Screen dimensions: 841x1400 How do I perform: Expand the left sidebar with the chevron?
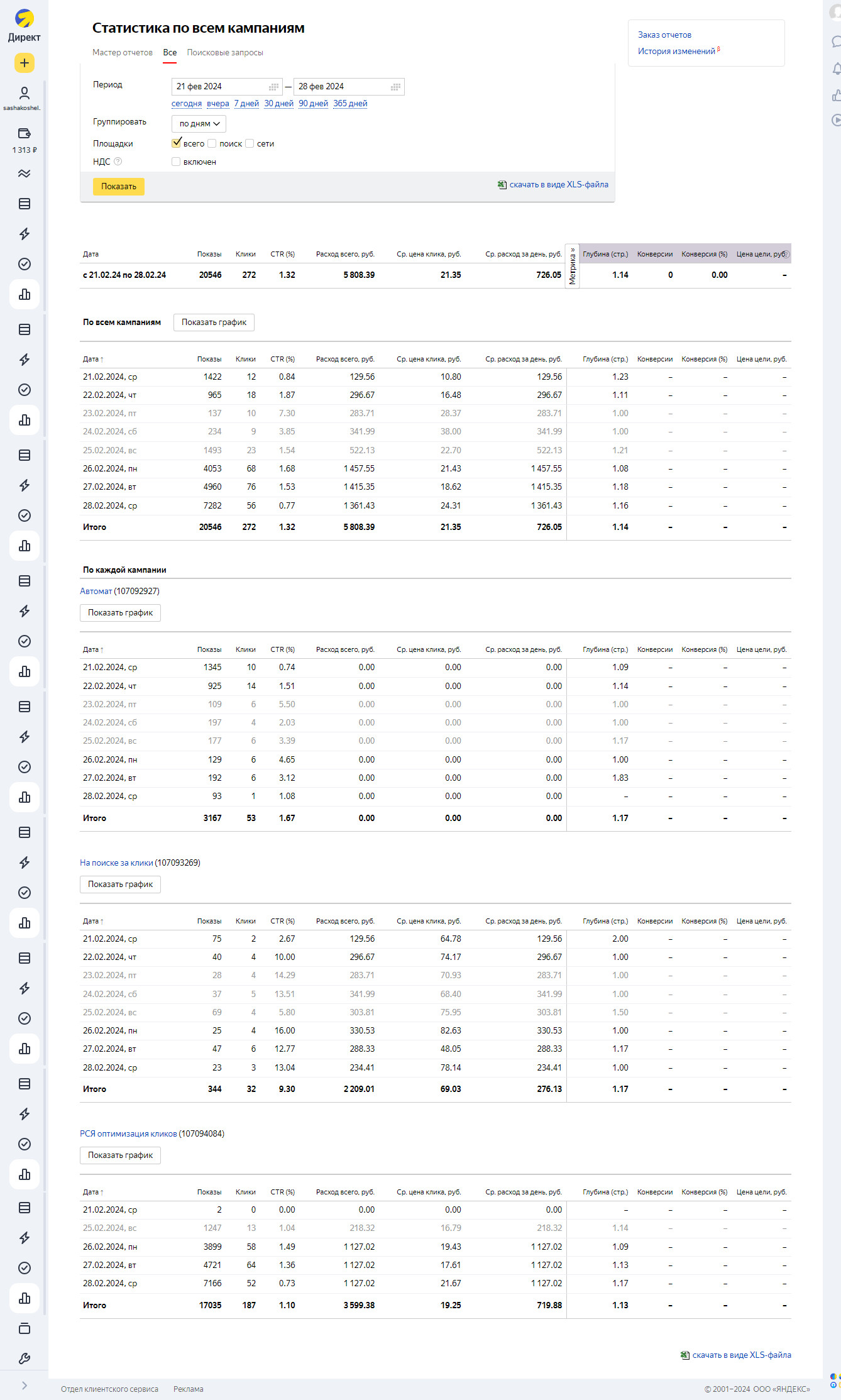point(24,1386)
